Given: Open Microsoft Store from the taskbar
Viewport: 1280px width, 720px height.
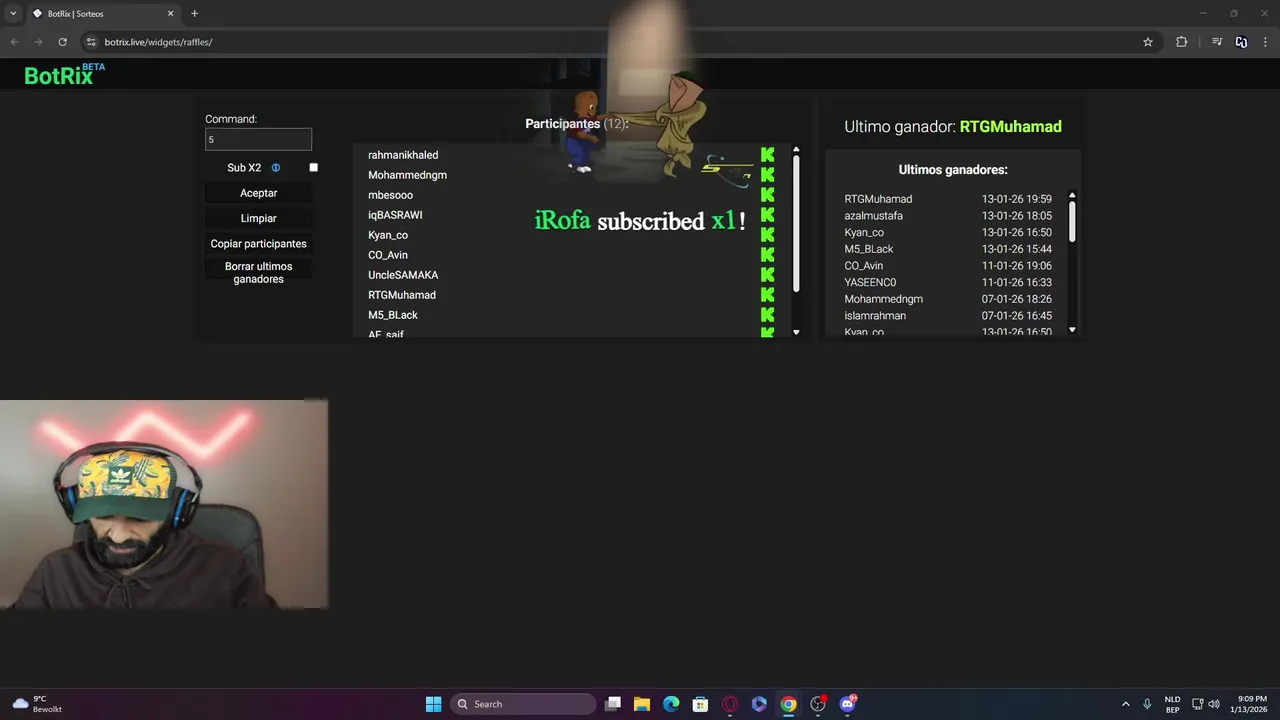Looking at the screenshot, I should (x=700, y=704).
